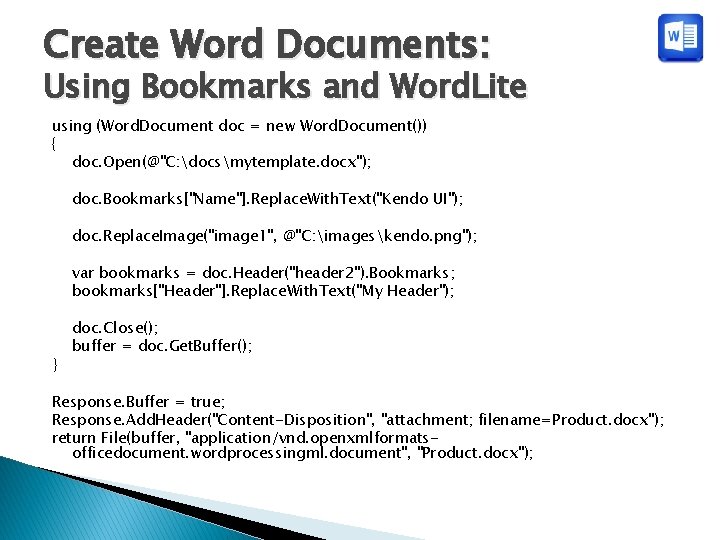Click the opening curly brace line
The height and width of the screenshot is (540, 720).
pos(54,144)
